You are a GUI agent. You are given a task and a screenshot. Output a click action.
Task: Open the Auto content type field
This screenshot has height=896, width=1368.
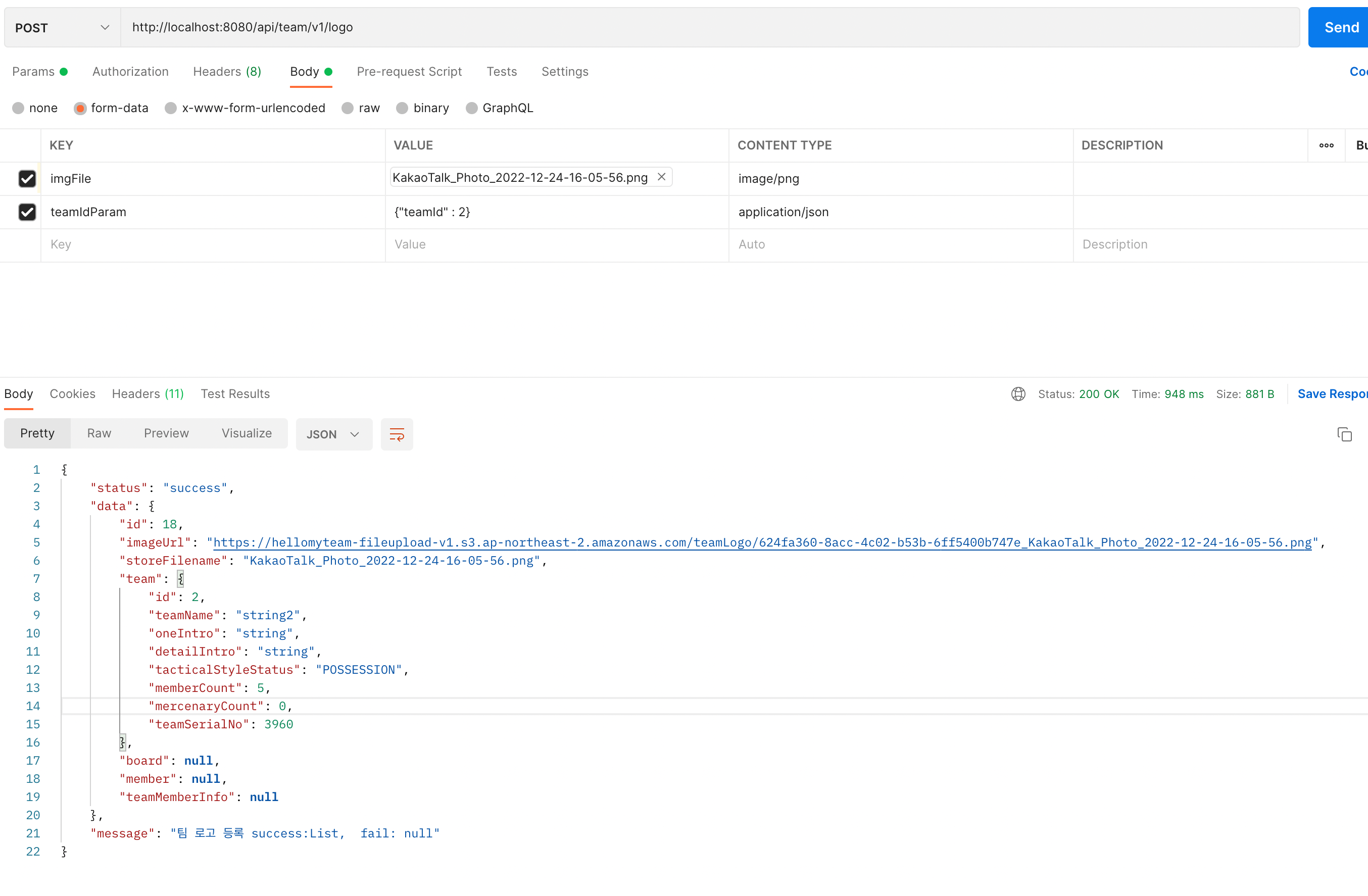pyautogui.click(x=900, y=245)
